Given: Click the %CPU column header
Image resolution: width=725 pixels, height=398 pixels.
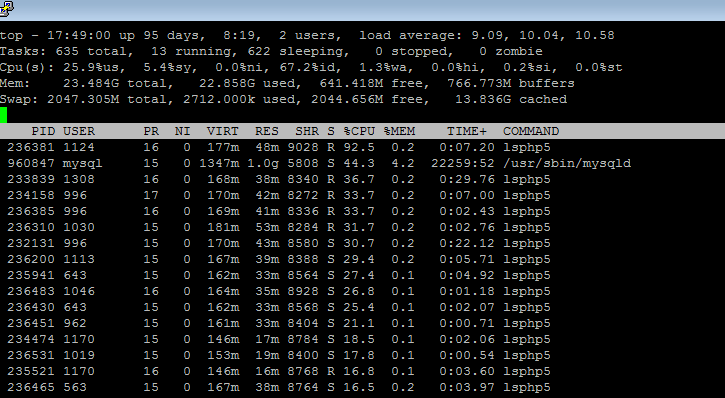Looking at the screenshot, I should pos(359,131).
